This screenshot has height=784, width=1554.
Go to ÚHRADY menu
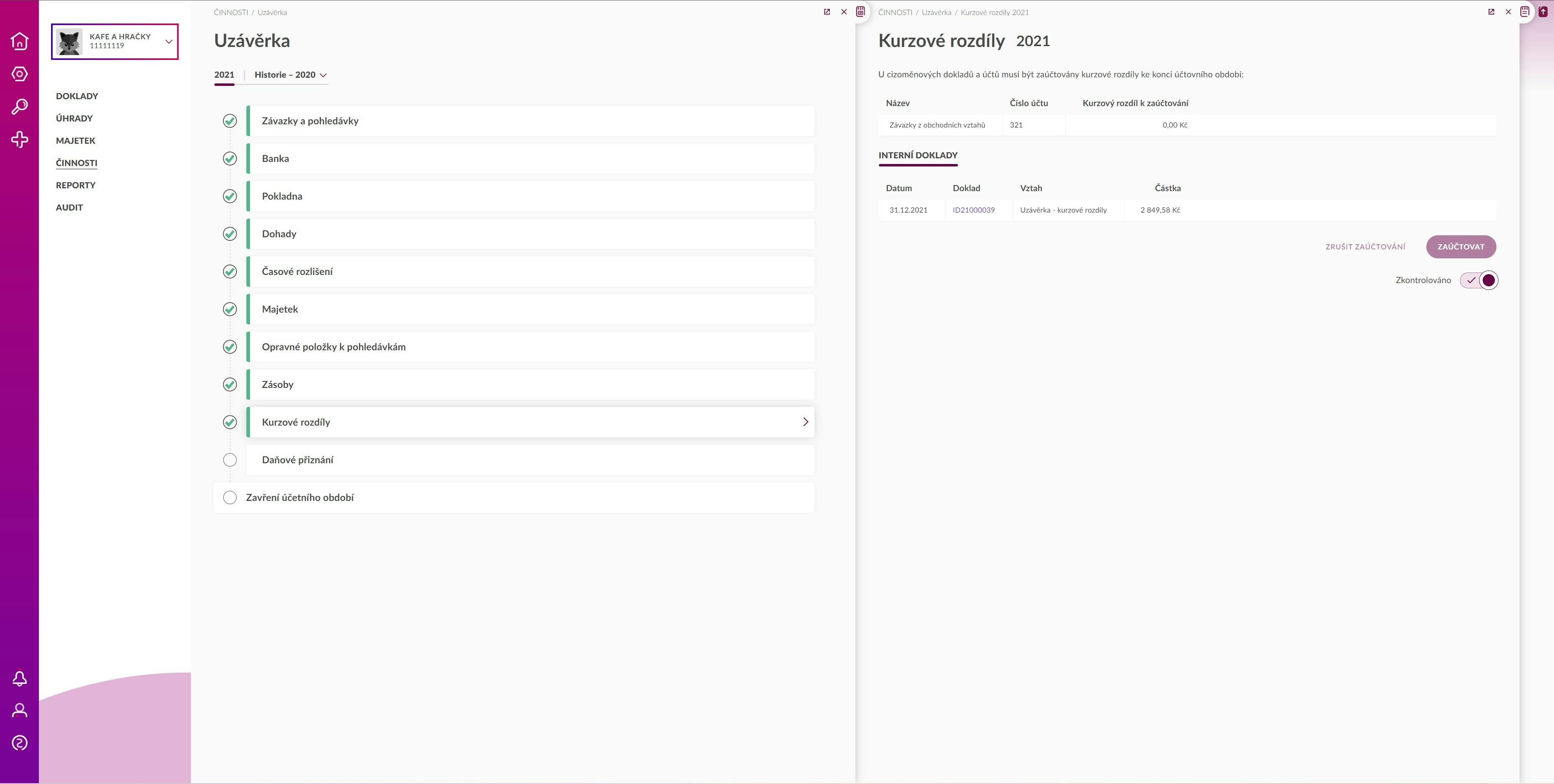[74, 118]
